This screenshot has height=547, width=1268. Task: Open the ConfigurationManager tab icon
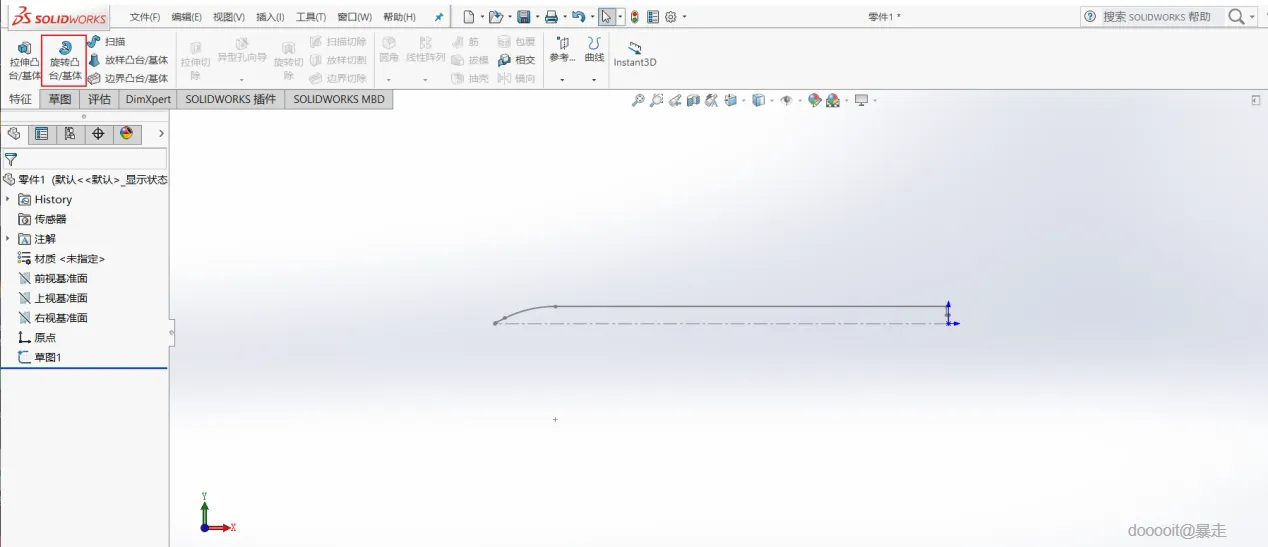69,133
